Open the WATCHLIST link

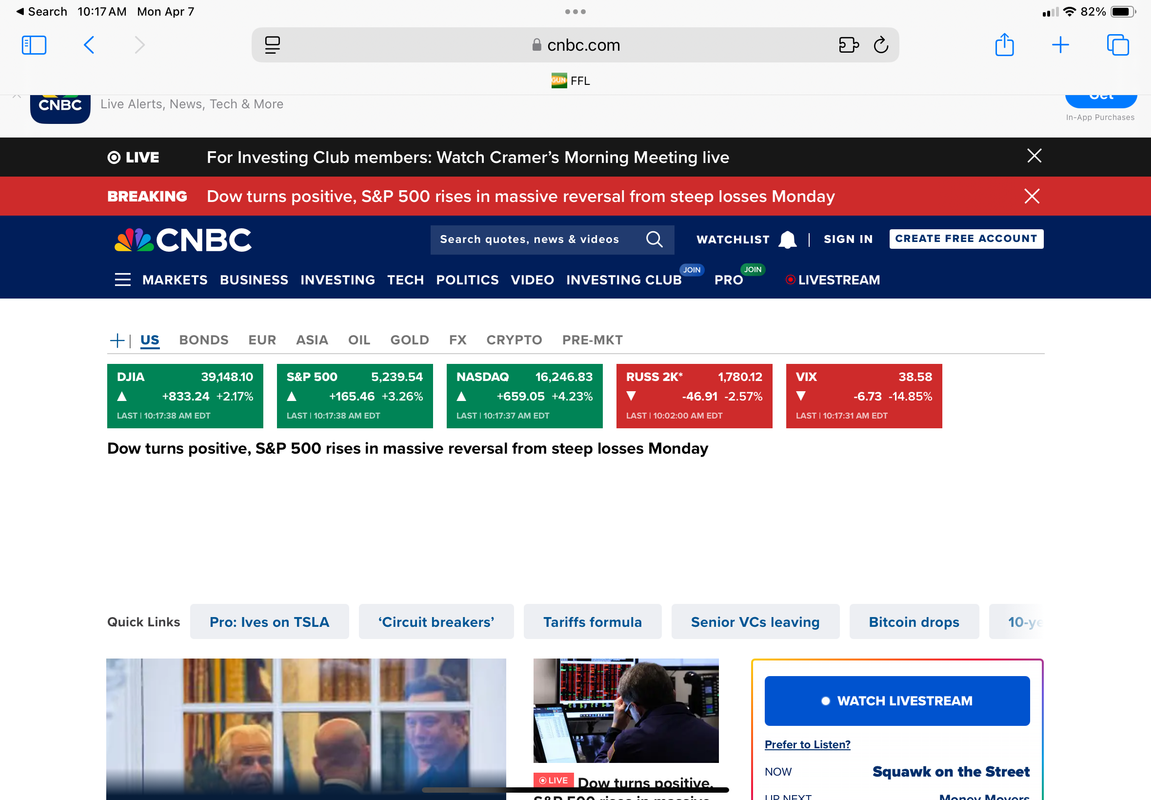733,239
